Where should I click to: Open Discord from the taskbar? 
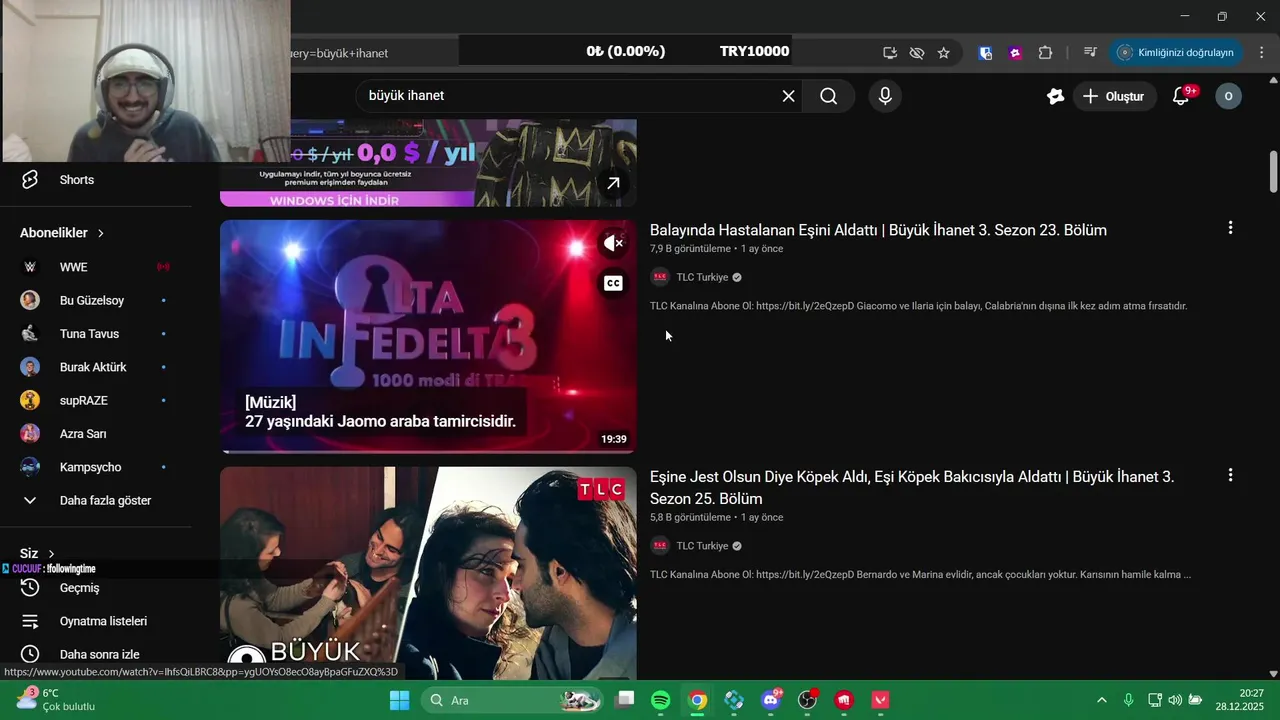coord(771,700)
